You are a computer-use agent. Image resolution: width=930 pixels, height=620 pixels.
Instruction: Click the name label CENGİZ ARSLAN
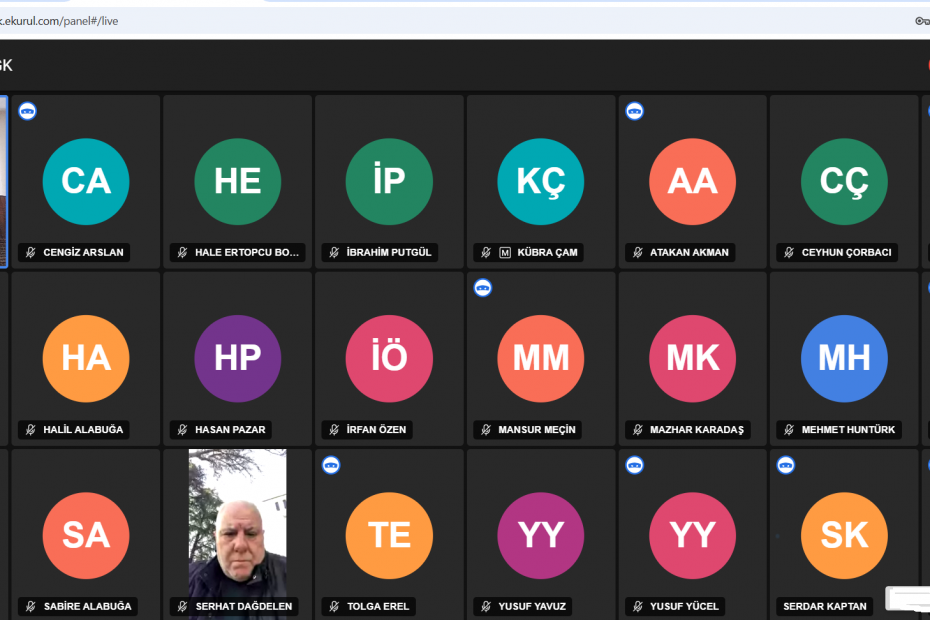(83, 253)
